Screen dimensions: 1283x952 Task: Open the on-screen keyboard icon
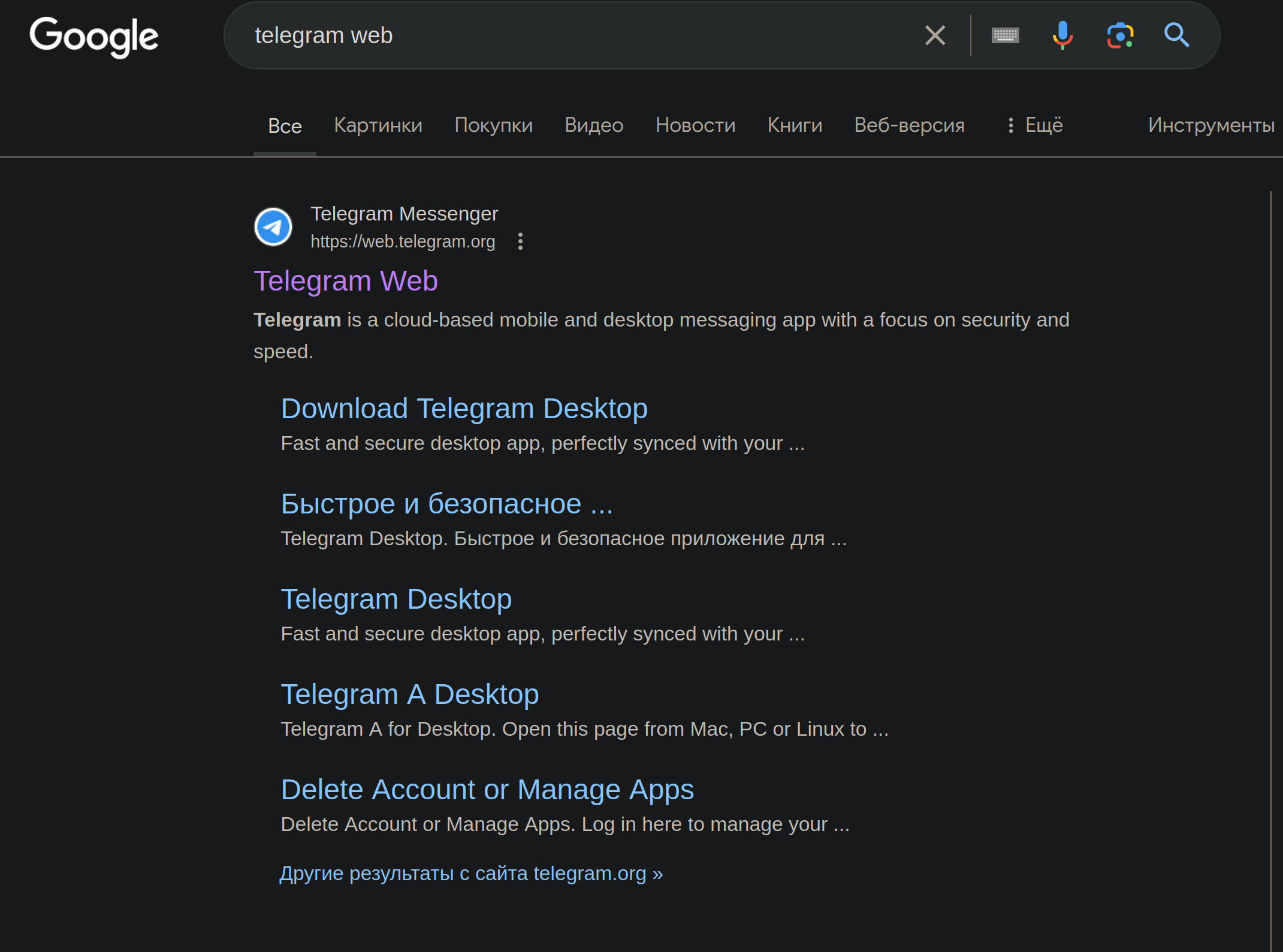[1005, 35]
